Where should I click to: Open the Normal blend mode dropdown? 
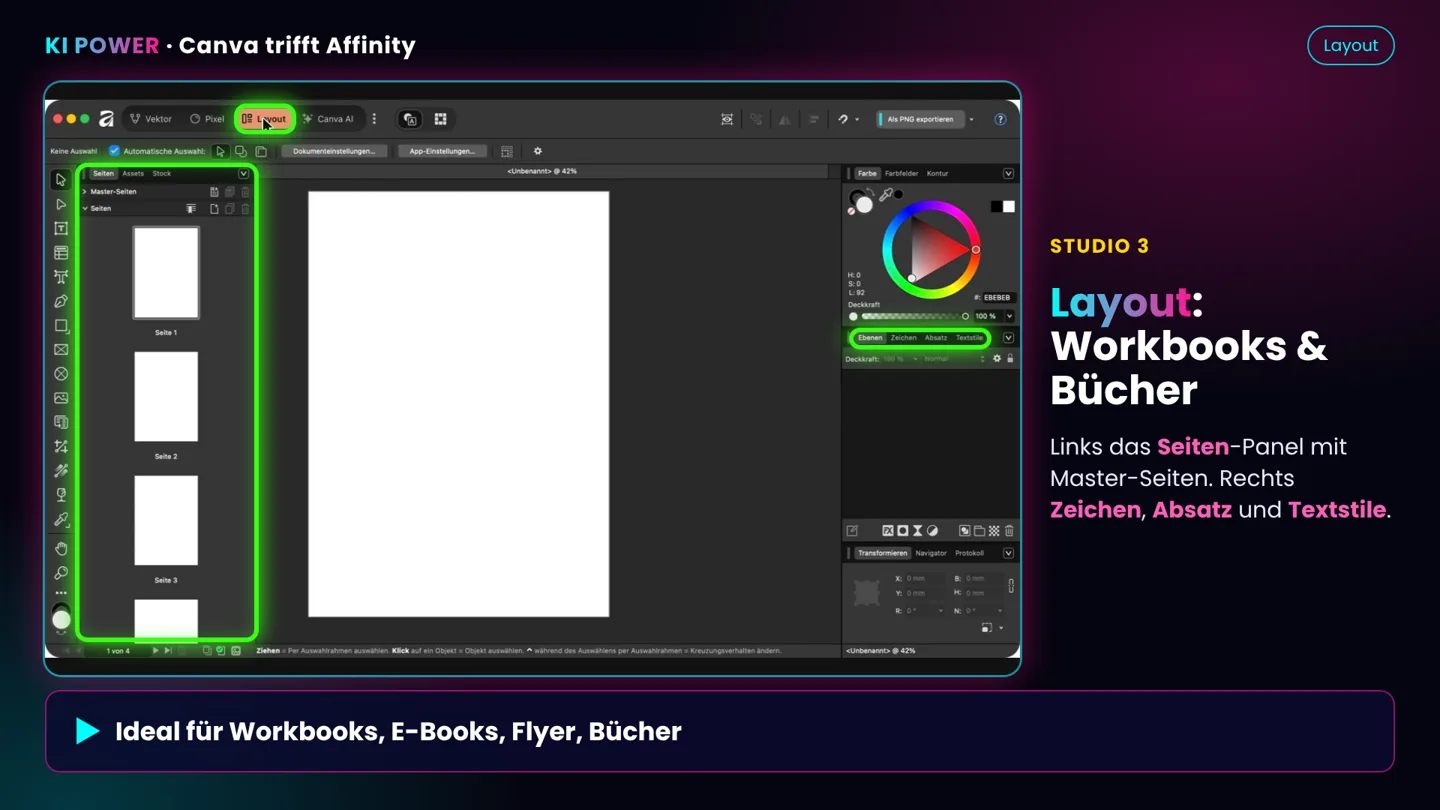[x=955, y=359]
